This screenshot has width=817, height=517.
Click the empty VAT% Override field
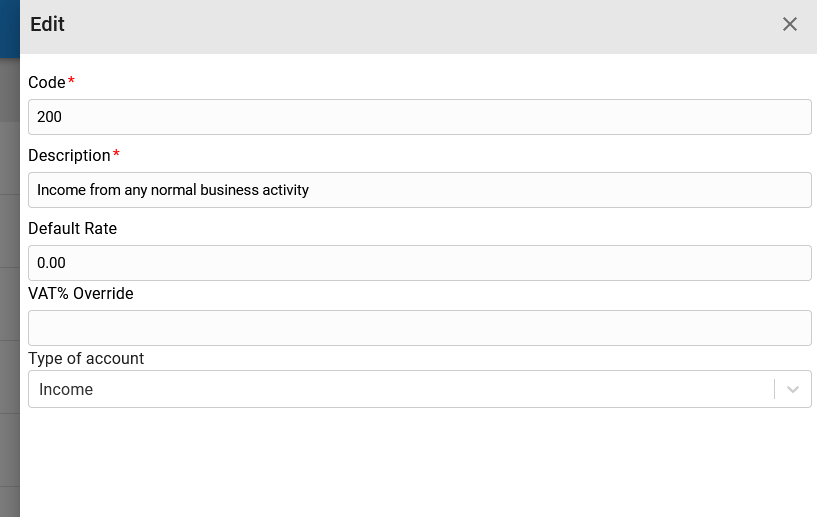point(419,328)
